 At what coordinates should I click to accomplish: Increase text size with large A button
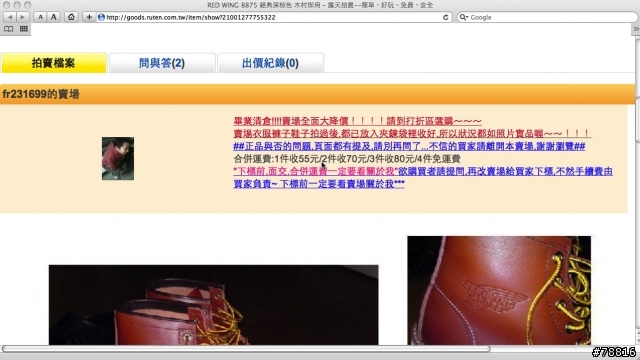pos(53,17)
